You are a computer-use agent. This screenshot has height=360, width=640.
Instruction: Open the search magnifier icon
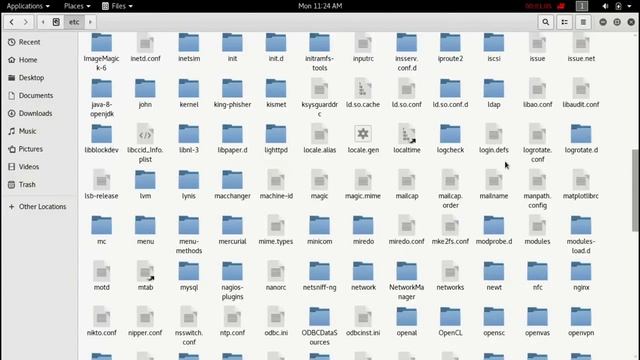pyautogui.click(x=546, y=22)
